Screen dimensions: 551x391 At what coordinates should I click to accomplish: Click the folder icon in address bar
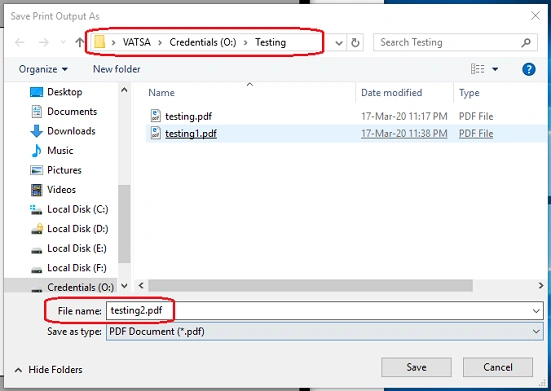100,42
